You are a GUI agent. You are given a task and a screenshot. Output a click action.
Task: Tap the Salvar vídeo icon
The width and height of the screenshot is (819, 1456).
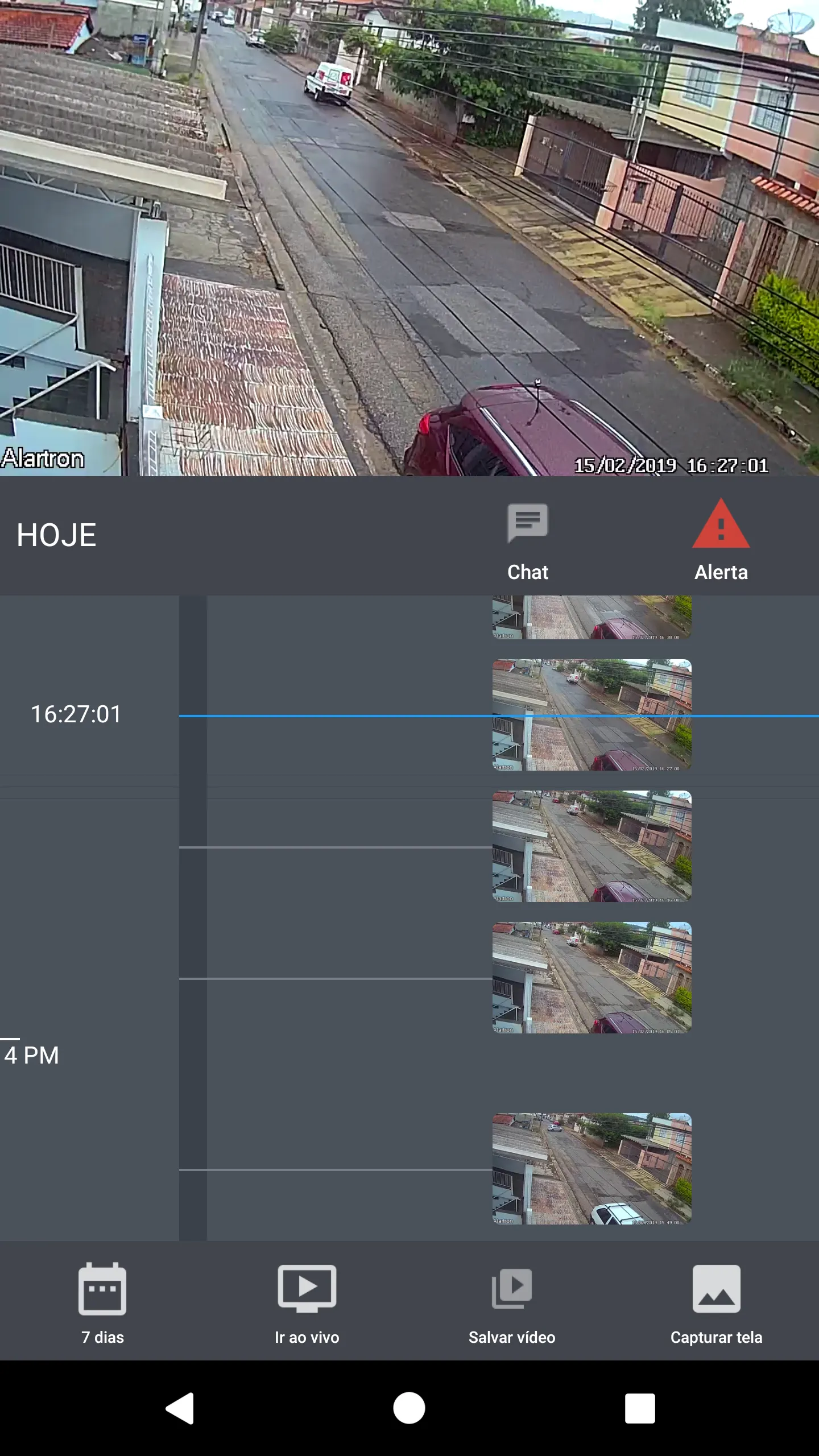tap(512, 1288)
